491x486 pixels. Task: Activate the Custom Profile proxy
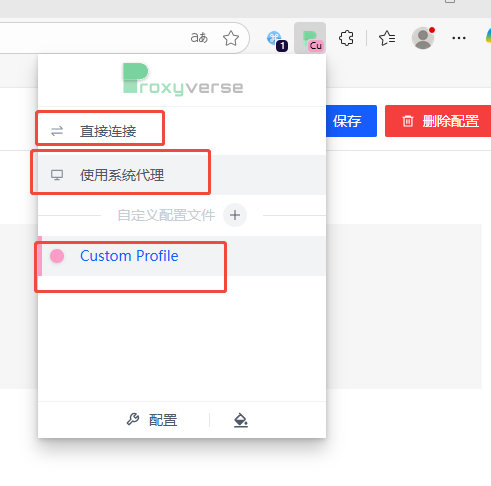point(182,256)
